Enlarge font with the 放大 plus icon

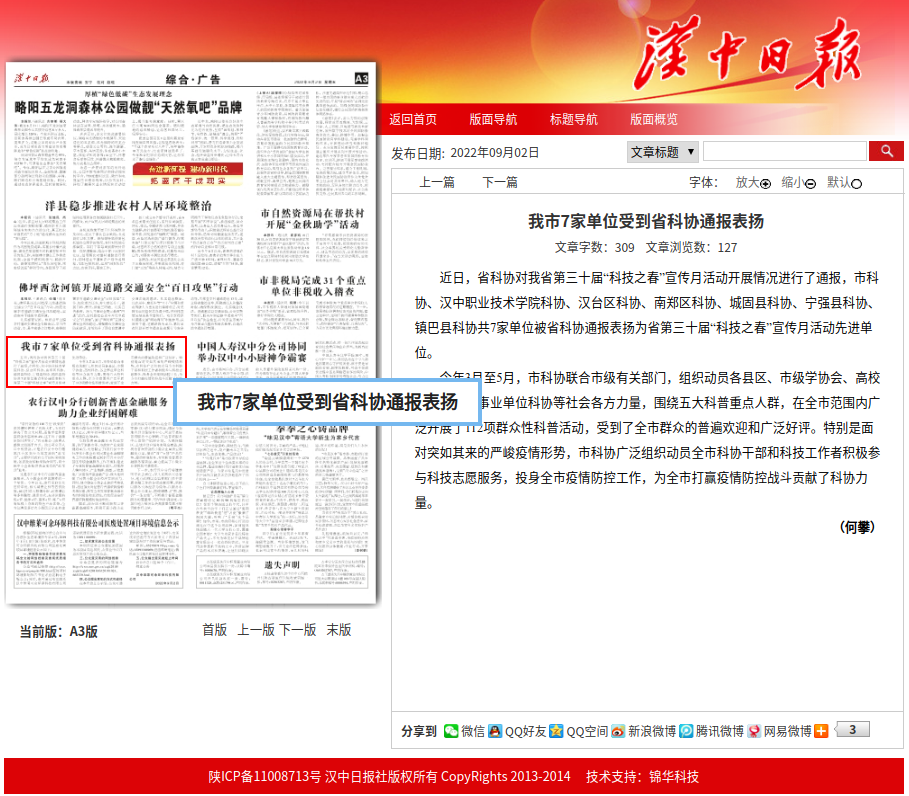click(x=765, y=184)
